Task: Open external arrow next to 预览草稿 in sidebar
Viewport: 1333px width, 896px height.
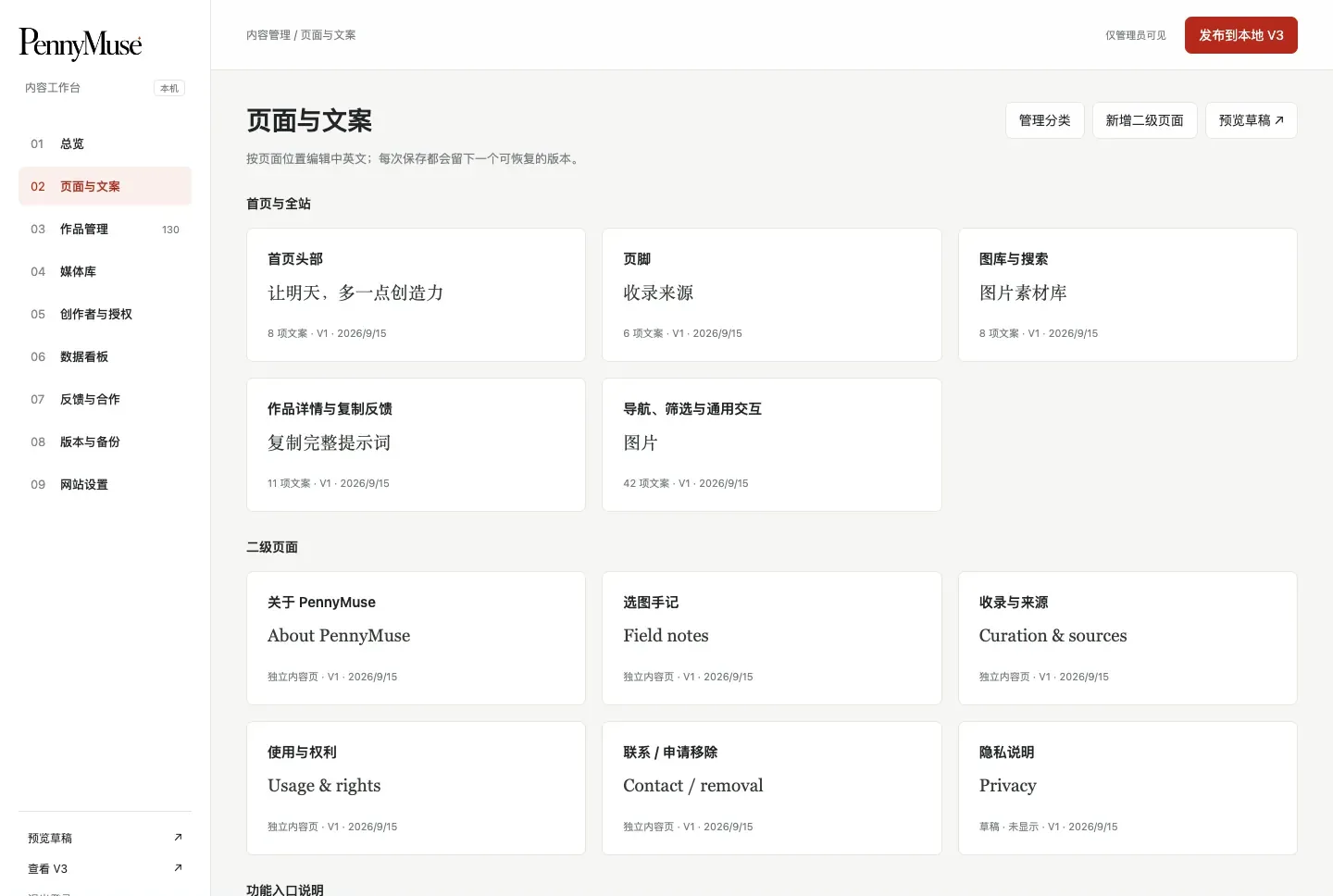Action: [x=178, y=838]
